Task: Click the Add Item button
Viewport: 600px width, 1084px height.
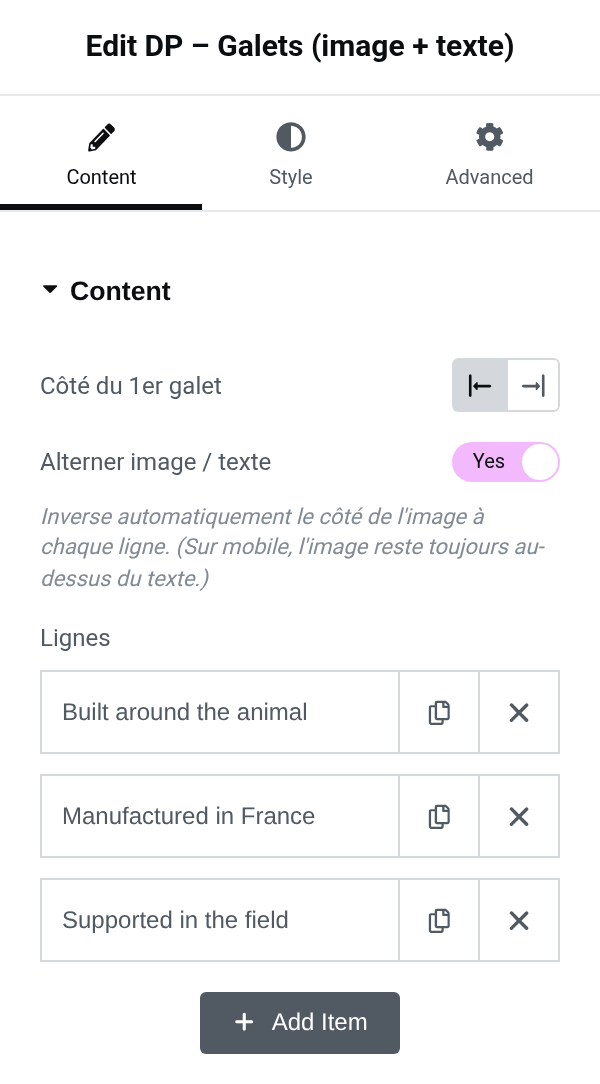Action: point(300,1022)
